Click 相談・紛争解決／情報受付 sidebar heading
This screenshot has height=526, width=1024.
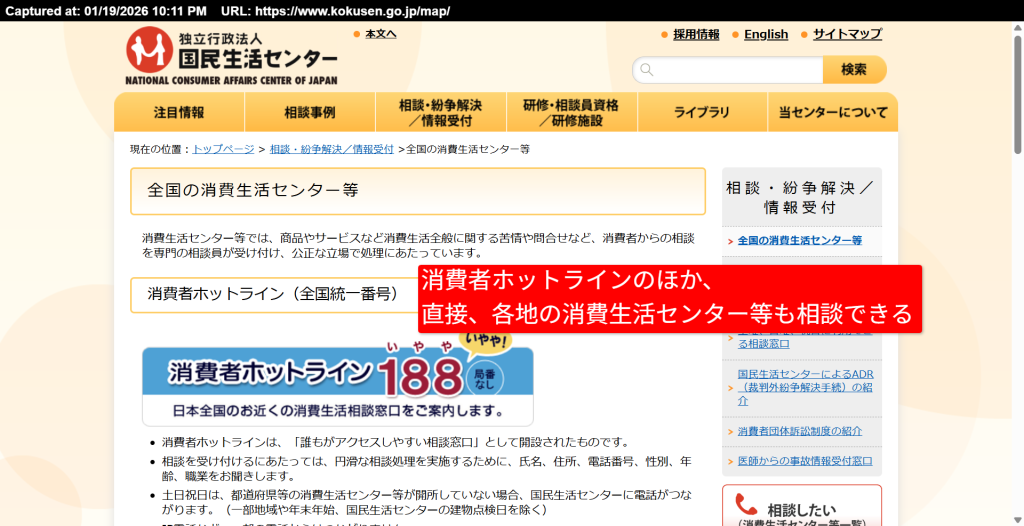(x=802, y=197)
